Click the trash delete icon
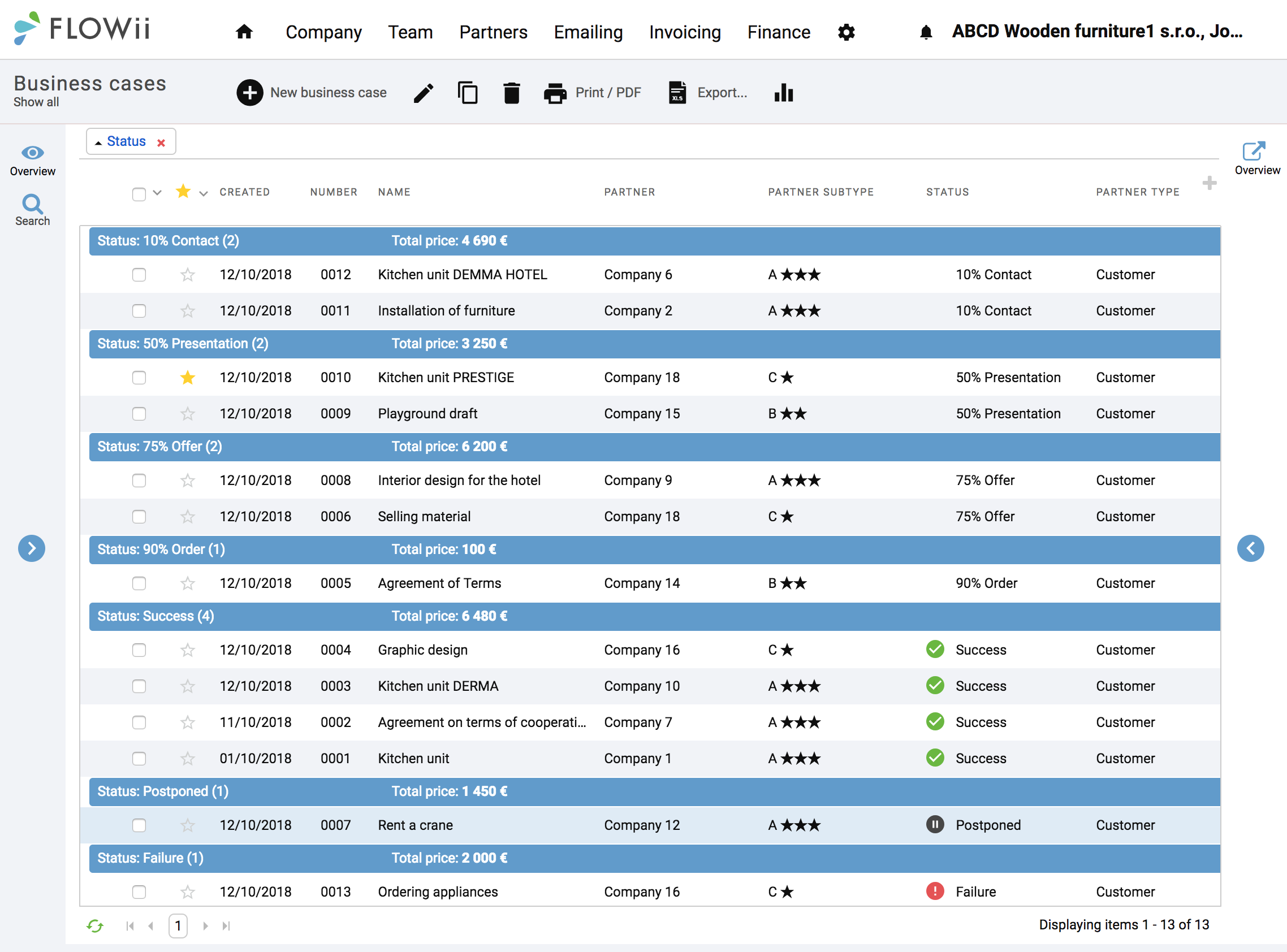Screen dimensions: 1287x952 coord(511,93)
